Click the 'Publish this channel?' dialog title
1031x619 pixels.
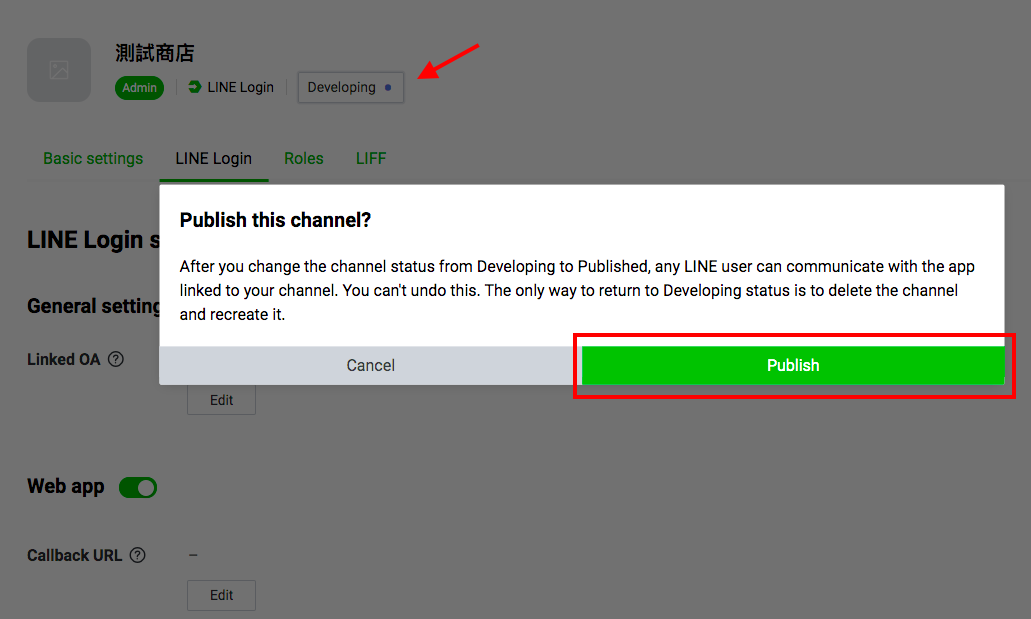click(x=276, y=220)
